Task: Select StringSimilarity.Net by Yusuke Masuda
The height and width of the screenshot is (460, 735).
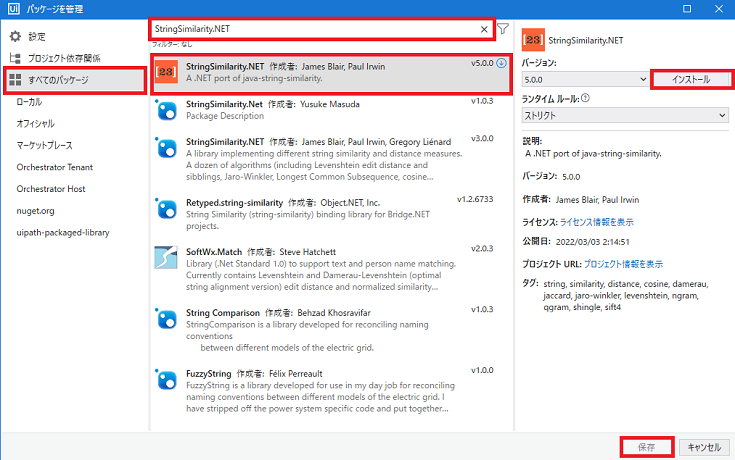Action: click(x=331, y=111)
